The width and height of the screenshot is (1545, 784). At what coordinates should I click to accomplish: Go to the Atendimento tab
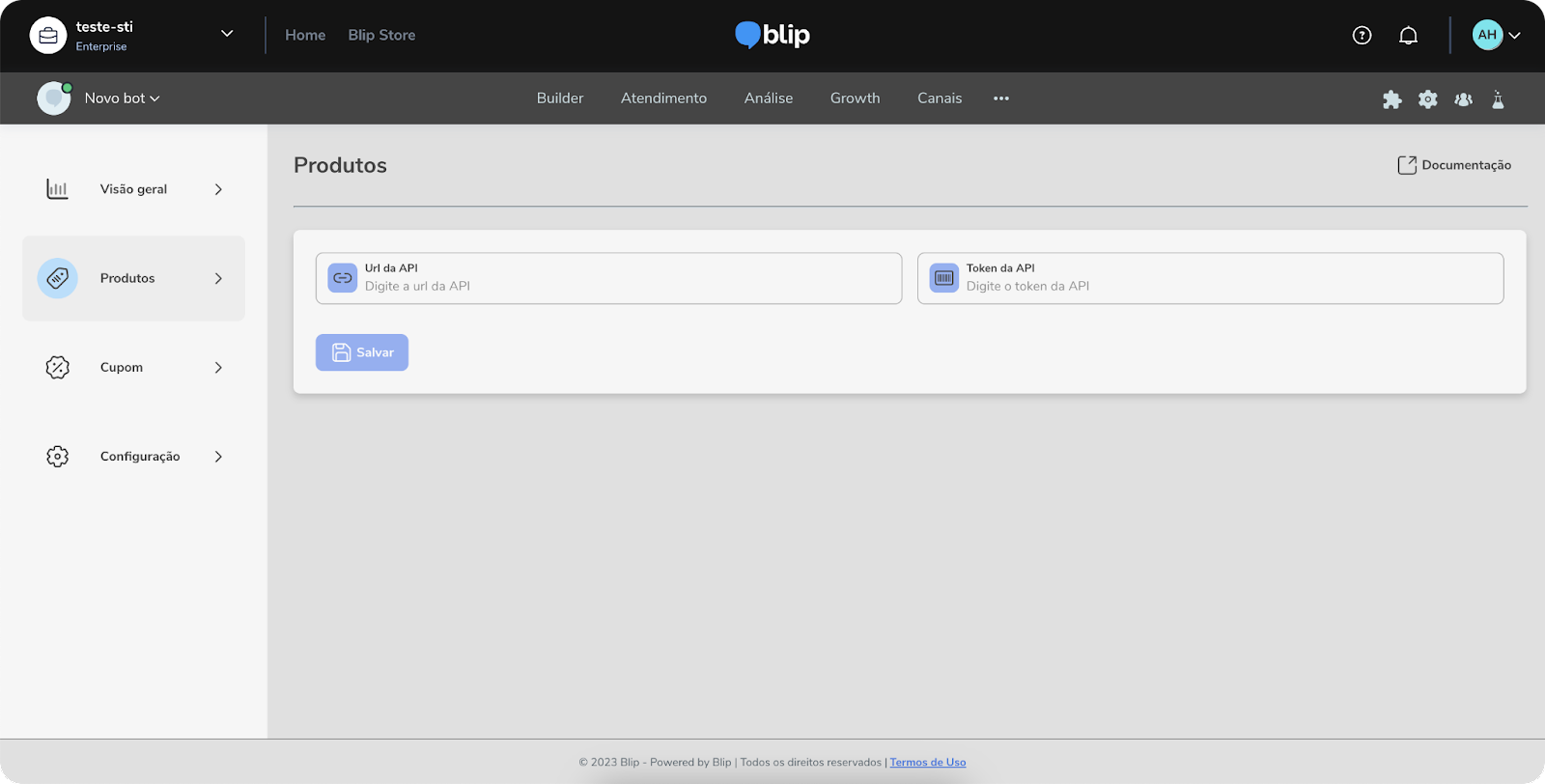663,98
